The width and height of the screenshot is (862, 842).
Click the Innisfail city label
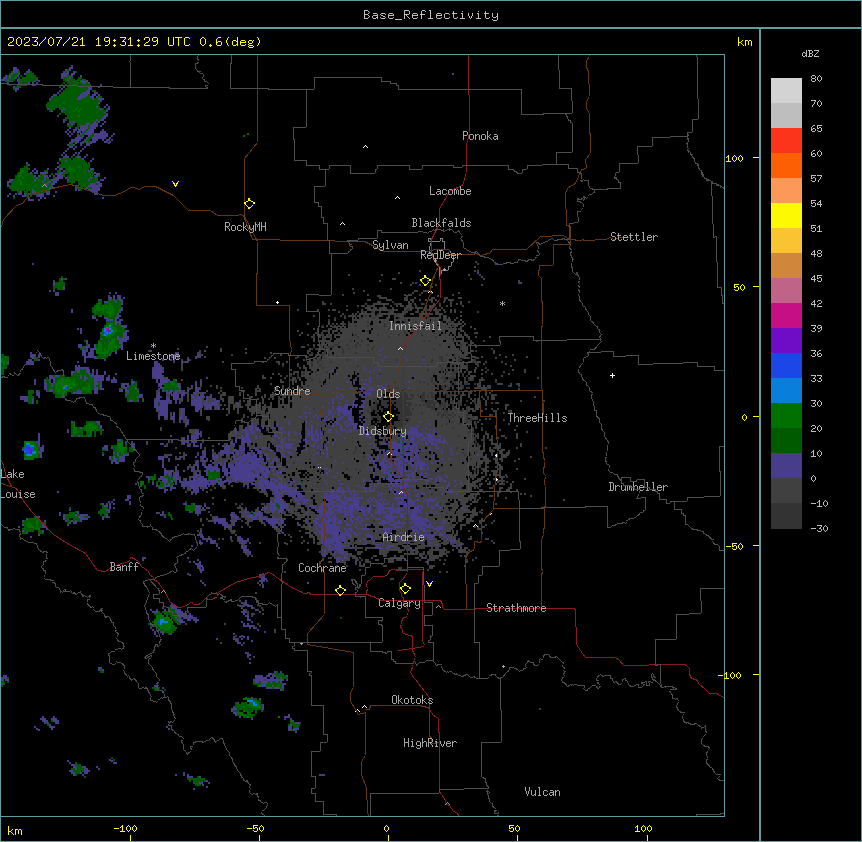click(415, 326)
